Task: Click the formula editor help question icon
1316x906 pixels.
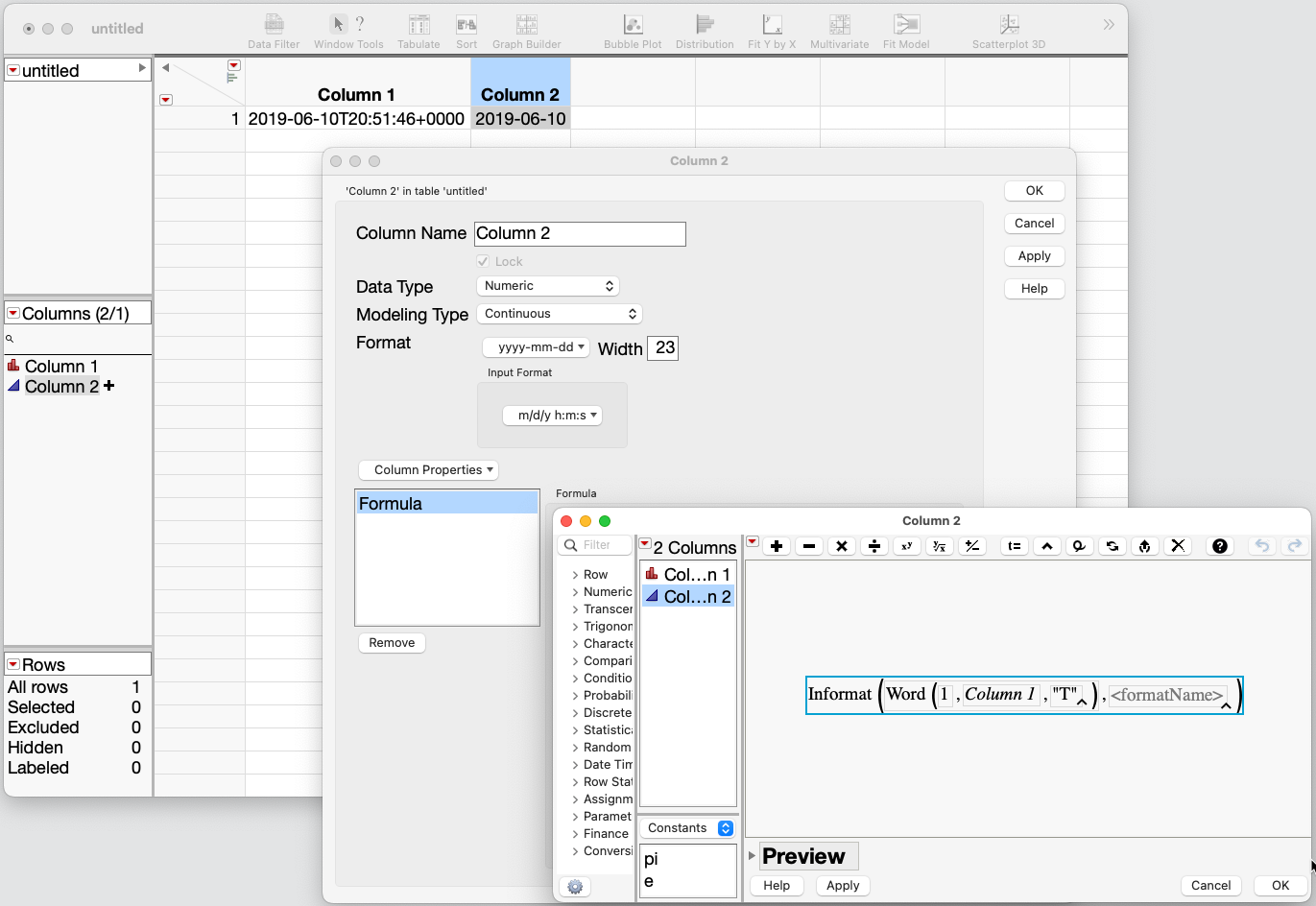Action: (x=1219, y=546)
